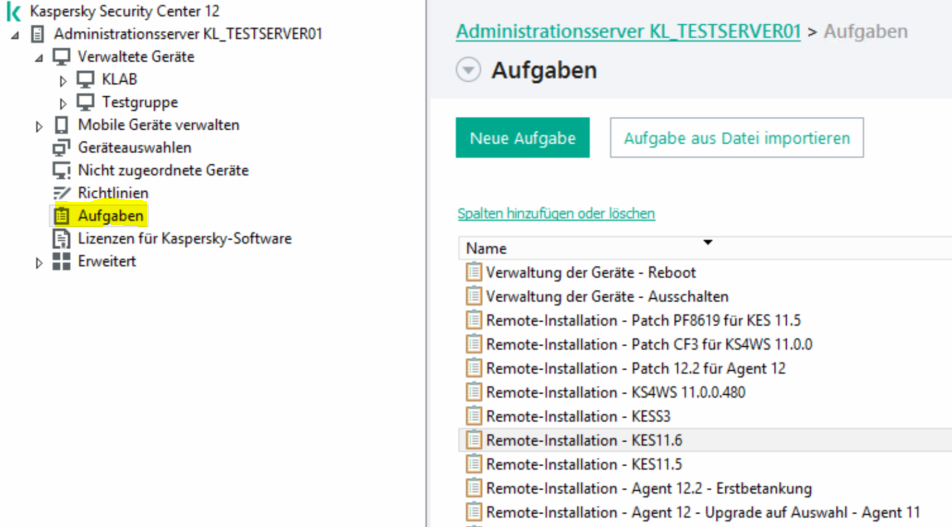This screenshot has width=952, height=527.
Task: Click the Name column header
Action: [x=705, y=248]
